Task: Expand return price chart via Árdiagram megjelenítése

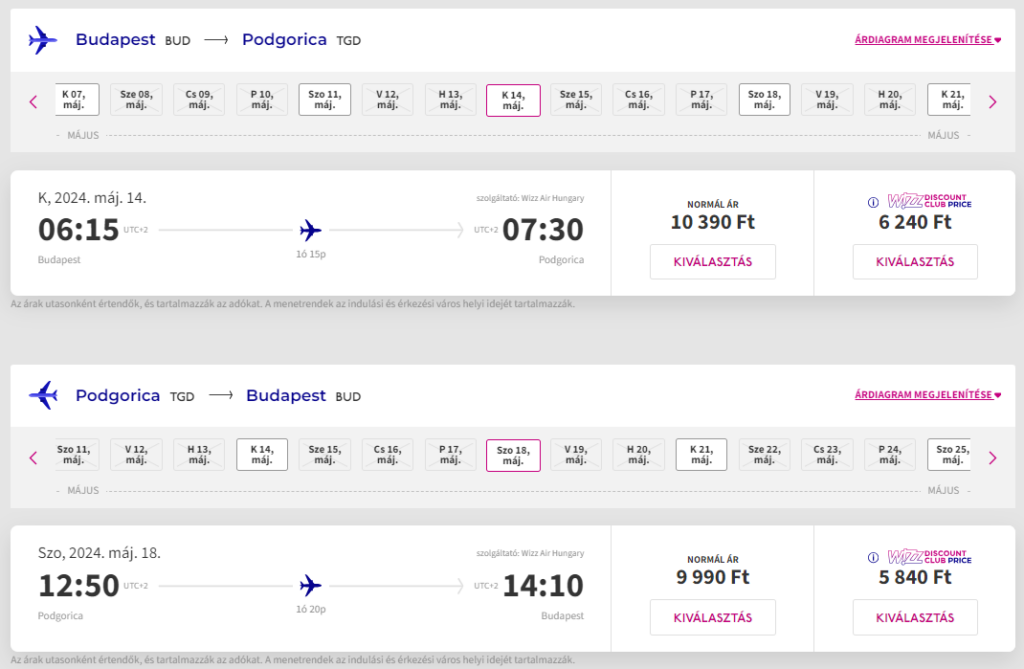Action: (927, 395)
